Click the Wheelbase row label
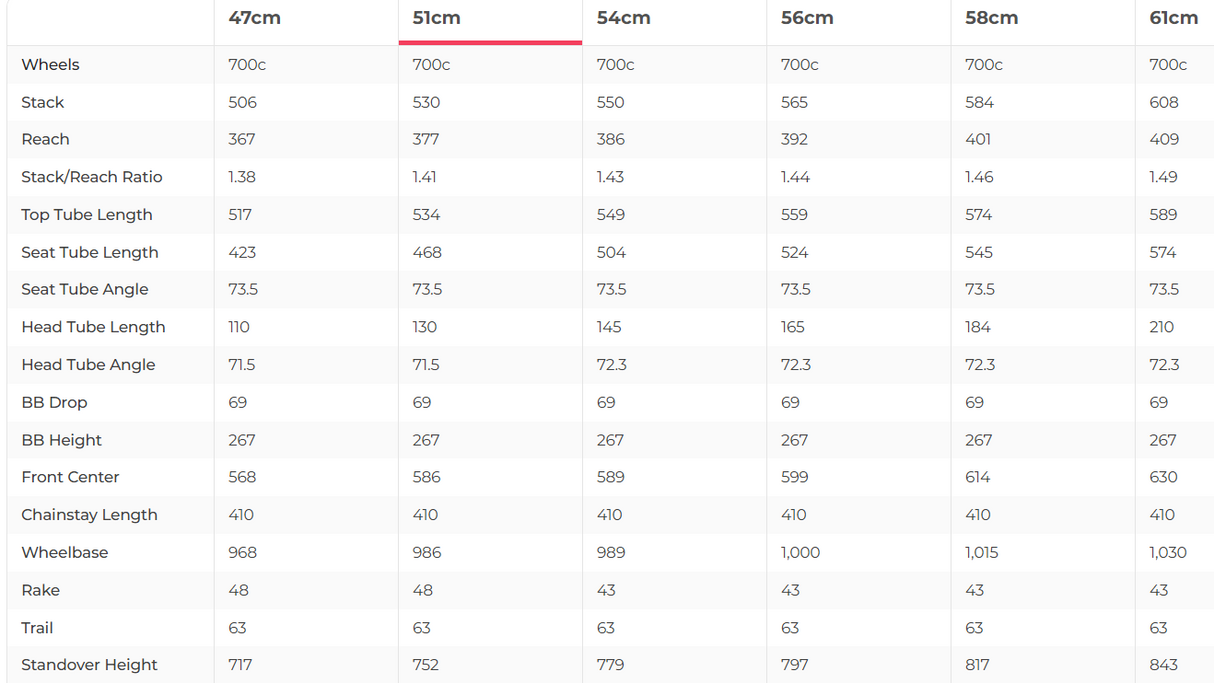 coord(64,552)
